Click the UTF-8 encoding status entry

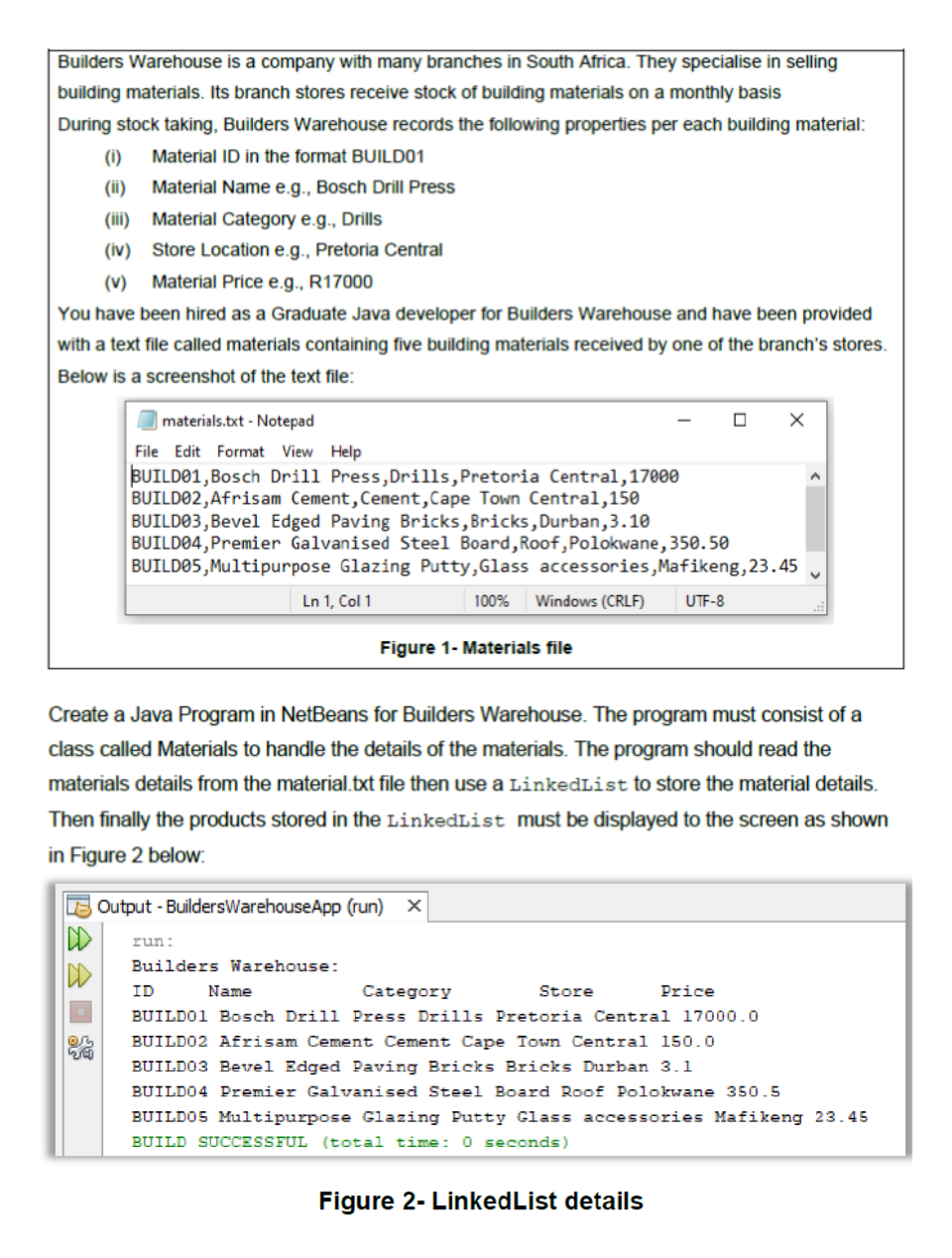pyautogui.click(x=705, y=601)
